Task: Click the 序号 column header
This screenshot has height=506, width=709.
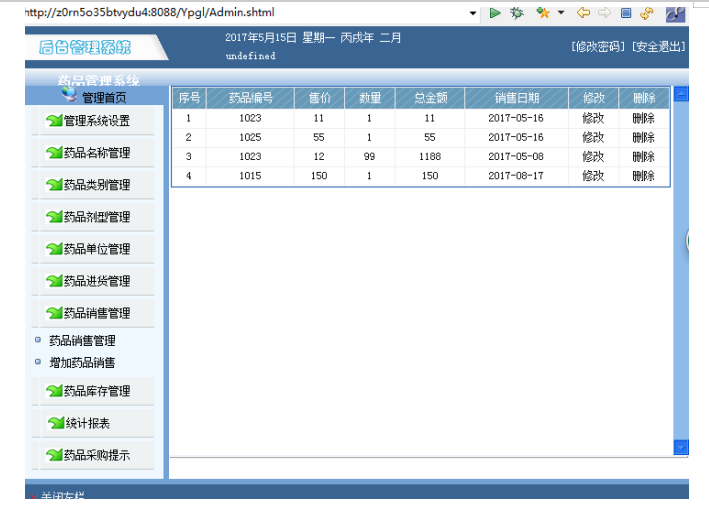Action: [189, 98]
